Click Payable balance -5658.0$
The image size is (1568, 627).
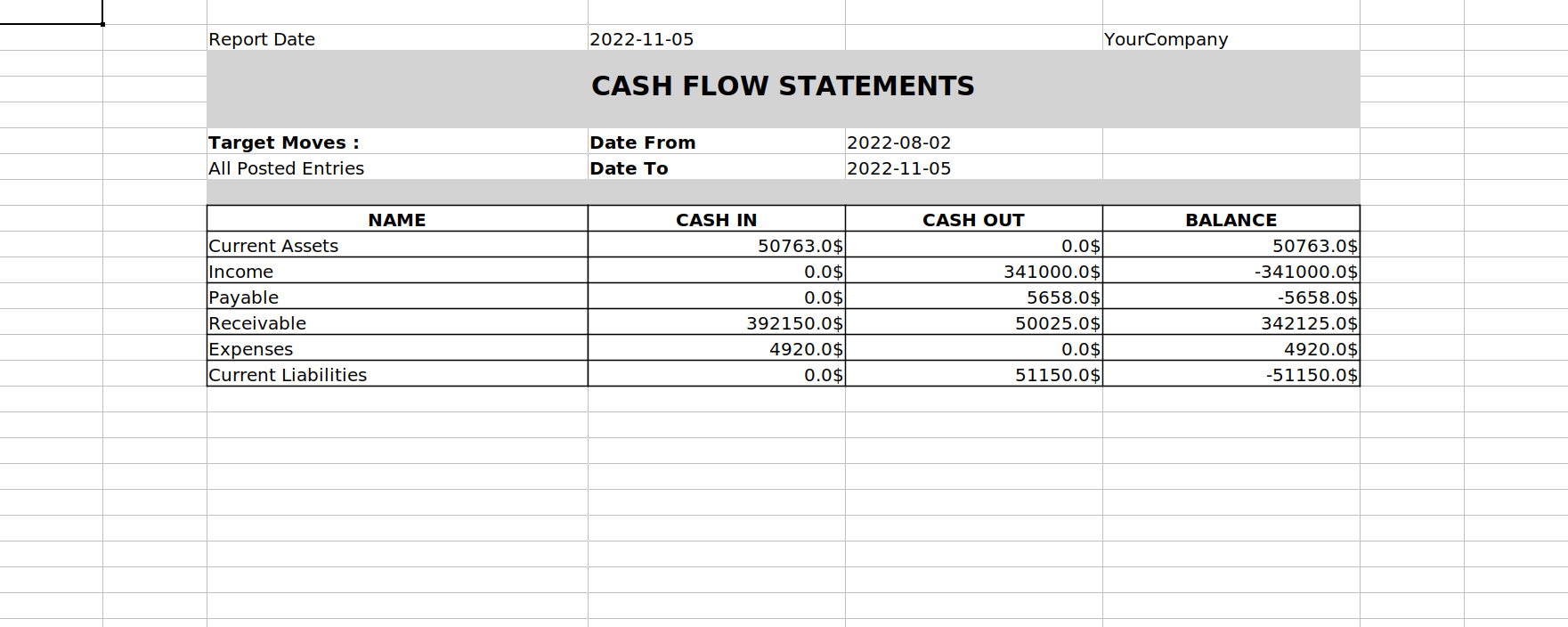[1231, 297]
